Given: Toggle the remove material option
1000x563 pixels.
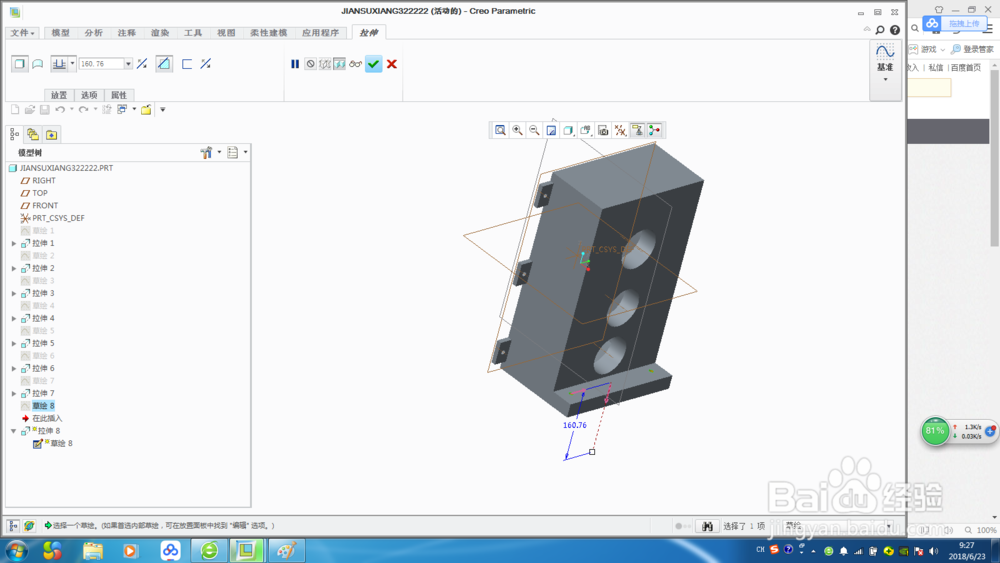Looking at the screenshot, I should [164, 64].
